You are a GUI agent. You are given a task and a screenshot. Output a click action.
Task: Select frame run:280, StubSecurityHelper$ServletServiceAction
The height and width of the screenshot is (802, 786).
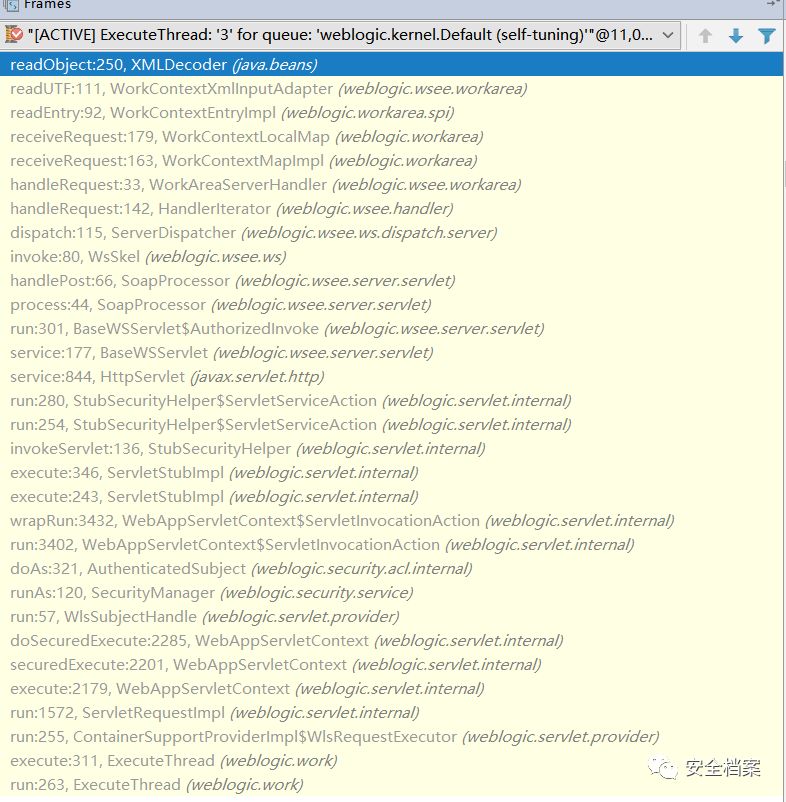(392, 401)
